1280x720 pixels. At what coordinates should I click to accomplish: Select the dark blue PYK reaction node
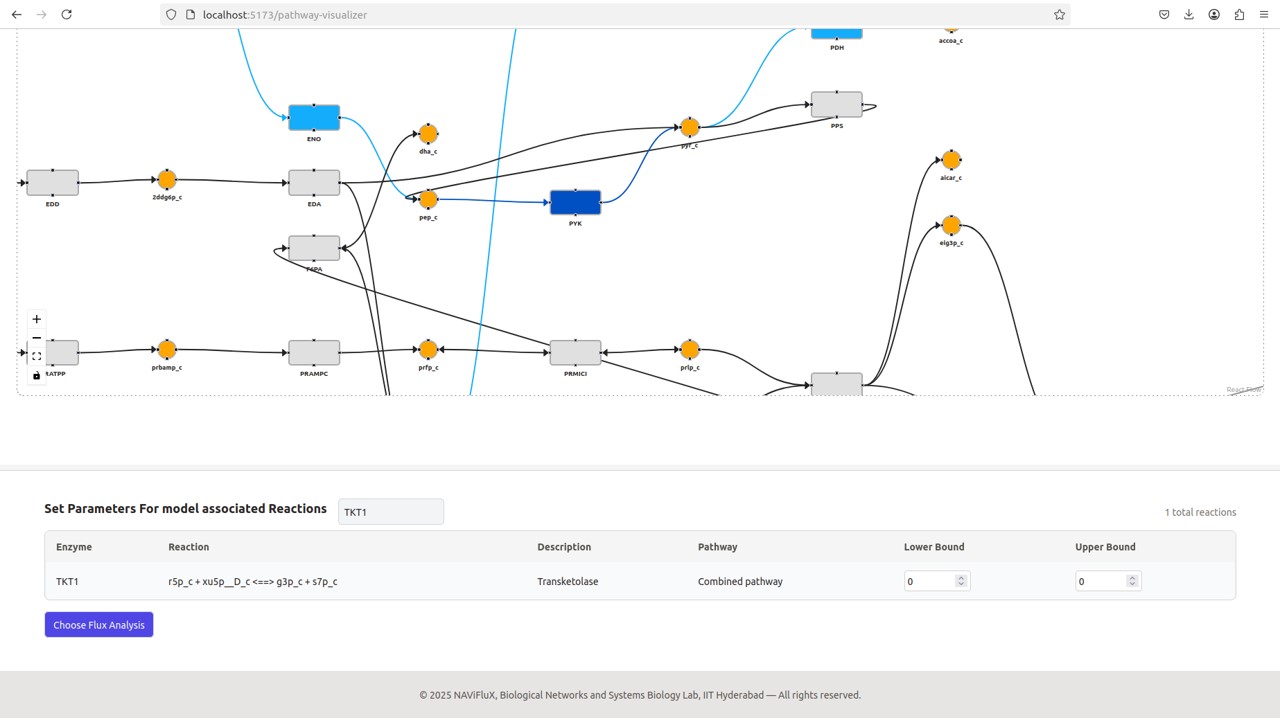pyautogui.click(x=575, y=202)
